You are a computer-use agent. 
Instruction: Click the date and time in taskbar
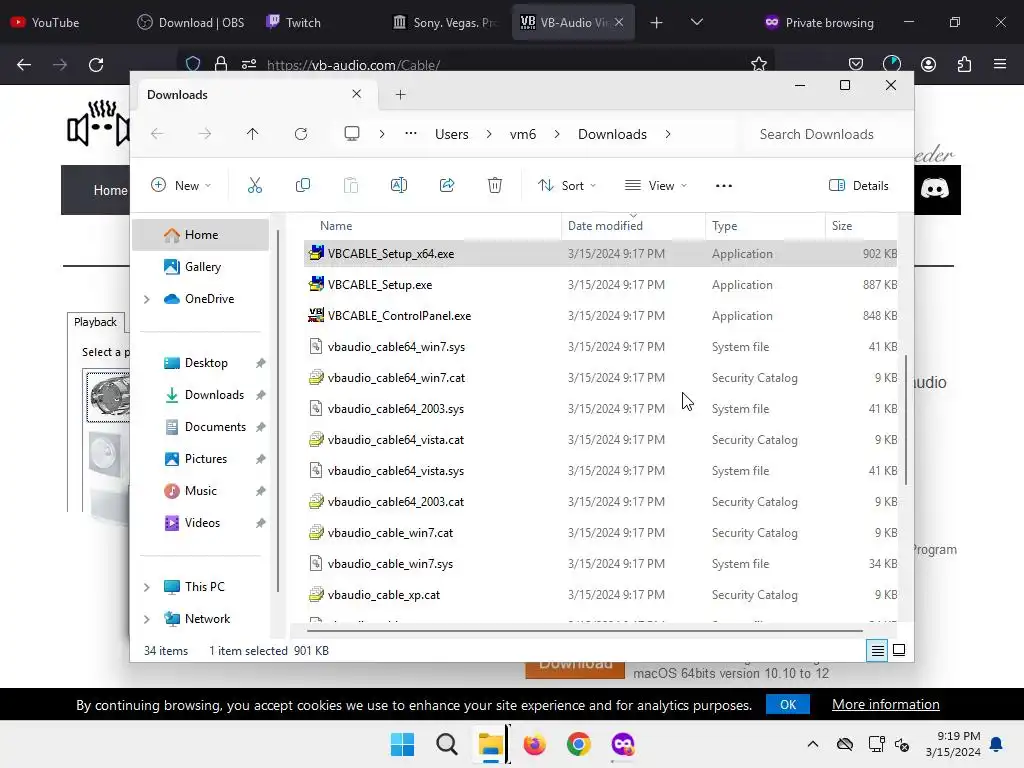tap(953, 744)
